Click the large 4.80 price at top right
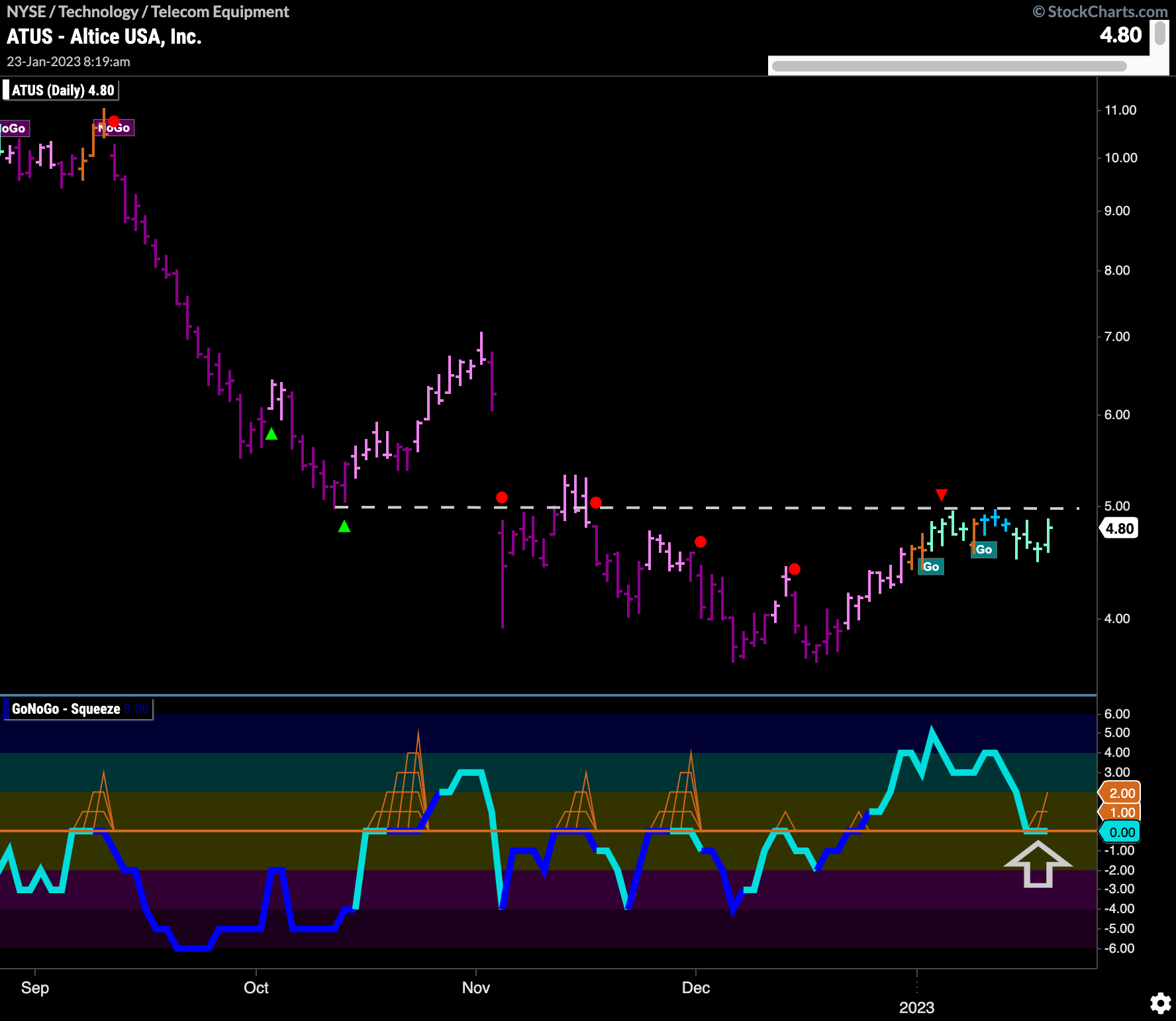The height and width of the screenshot is (1021, 1176). coord(1120,34)
